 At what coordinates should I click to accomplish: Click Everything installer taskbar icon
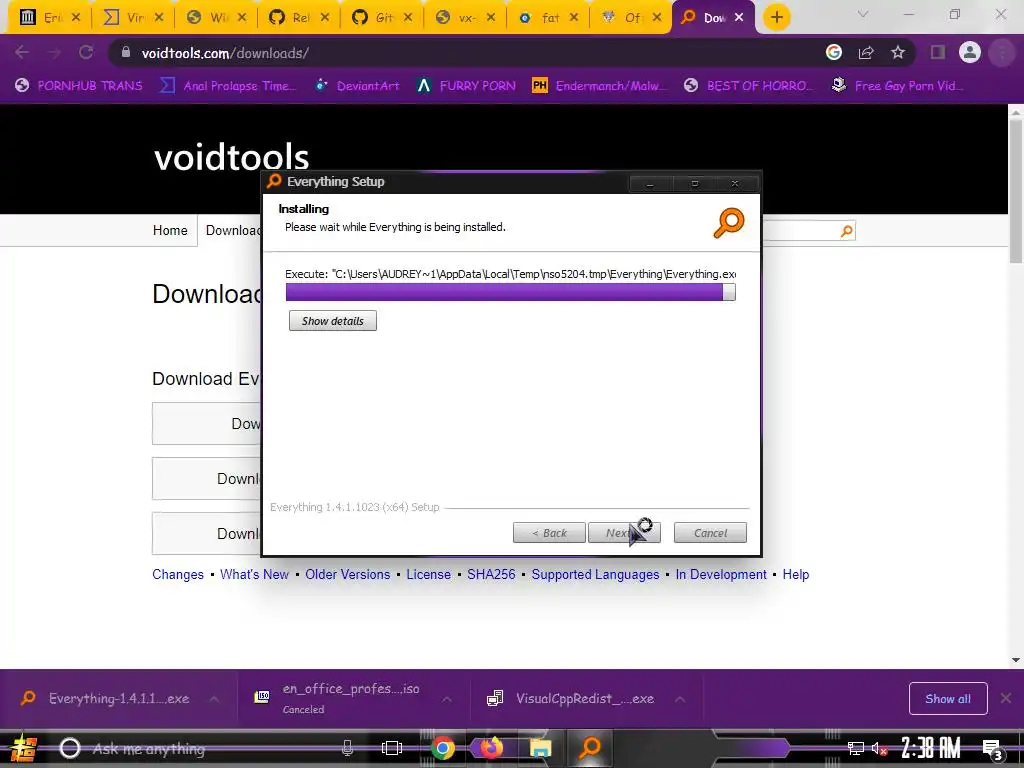click(590, 748)
